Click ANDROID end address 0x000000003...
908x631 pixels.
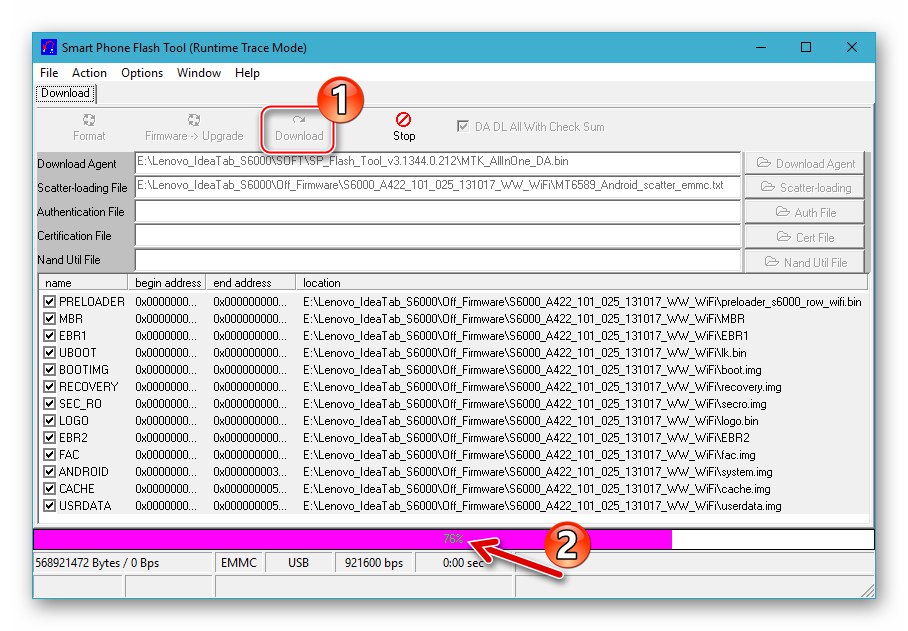point(250,472)
